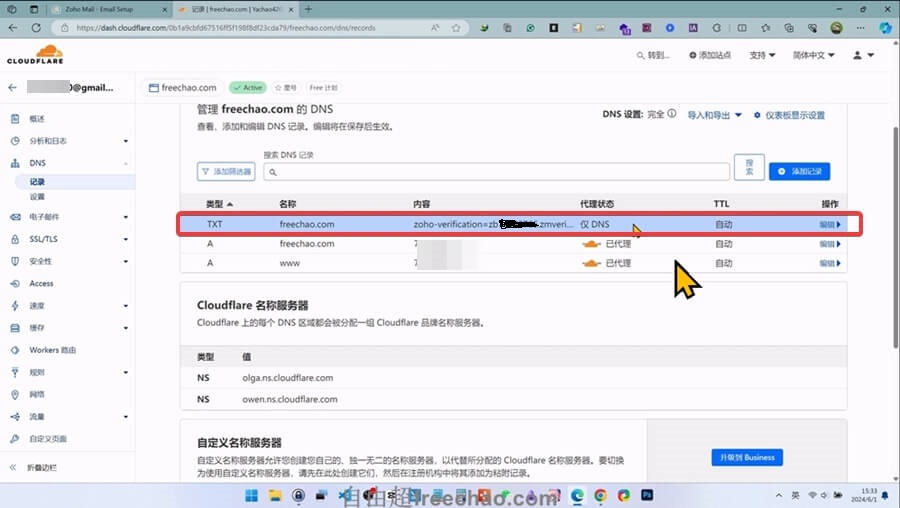This screenshot has width=900, height=508.
Task: Open the Windows Start menu
Action: pos(248,495)
